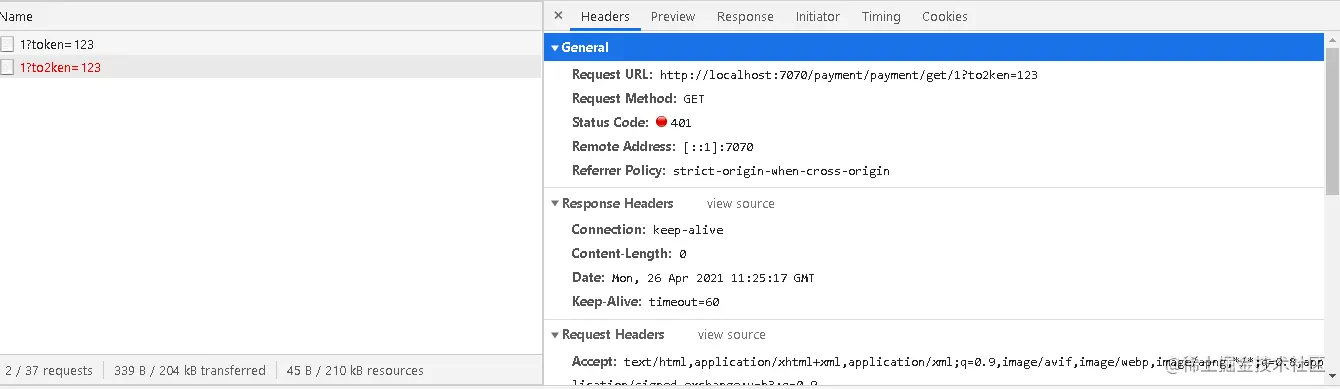Open the Initiator tab

tap(818, 16)
